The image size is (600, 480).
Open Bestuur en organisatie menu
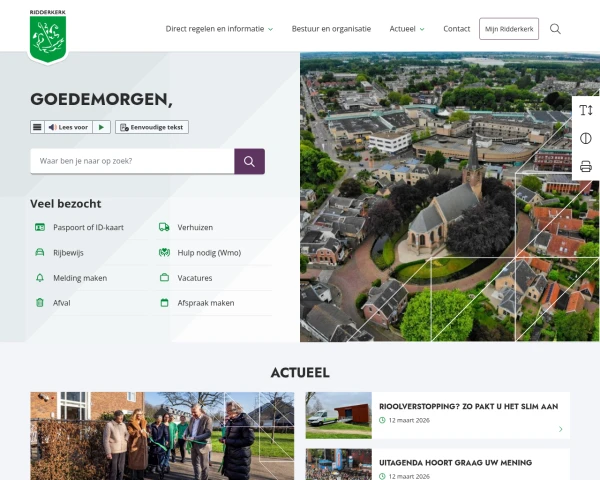point(331,29)
